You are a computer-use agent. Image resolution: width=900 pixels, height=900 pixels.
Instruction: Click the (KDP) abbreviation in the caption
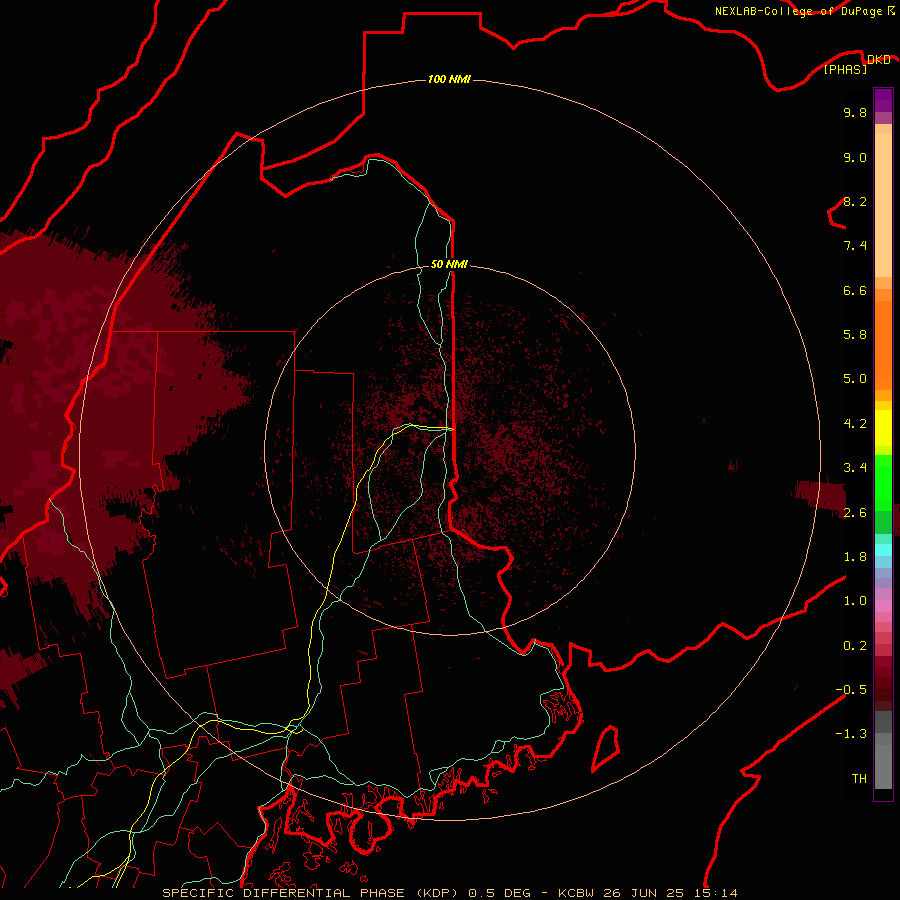pos(439,893)
